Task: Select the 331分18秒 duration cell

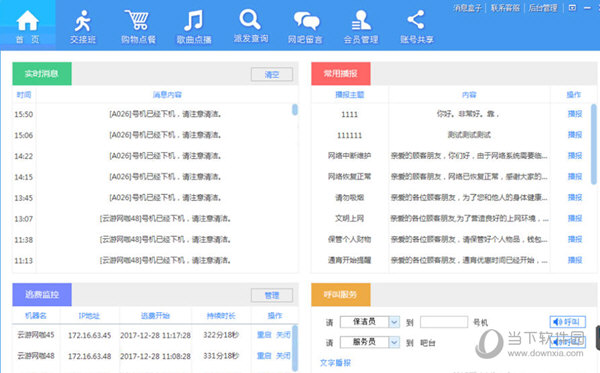Action: coord(221,356)
